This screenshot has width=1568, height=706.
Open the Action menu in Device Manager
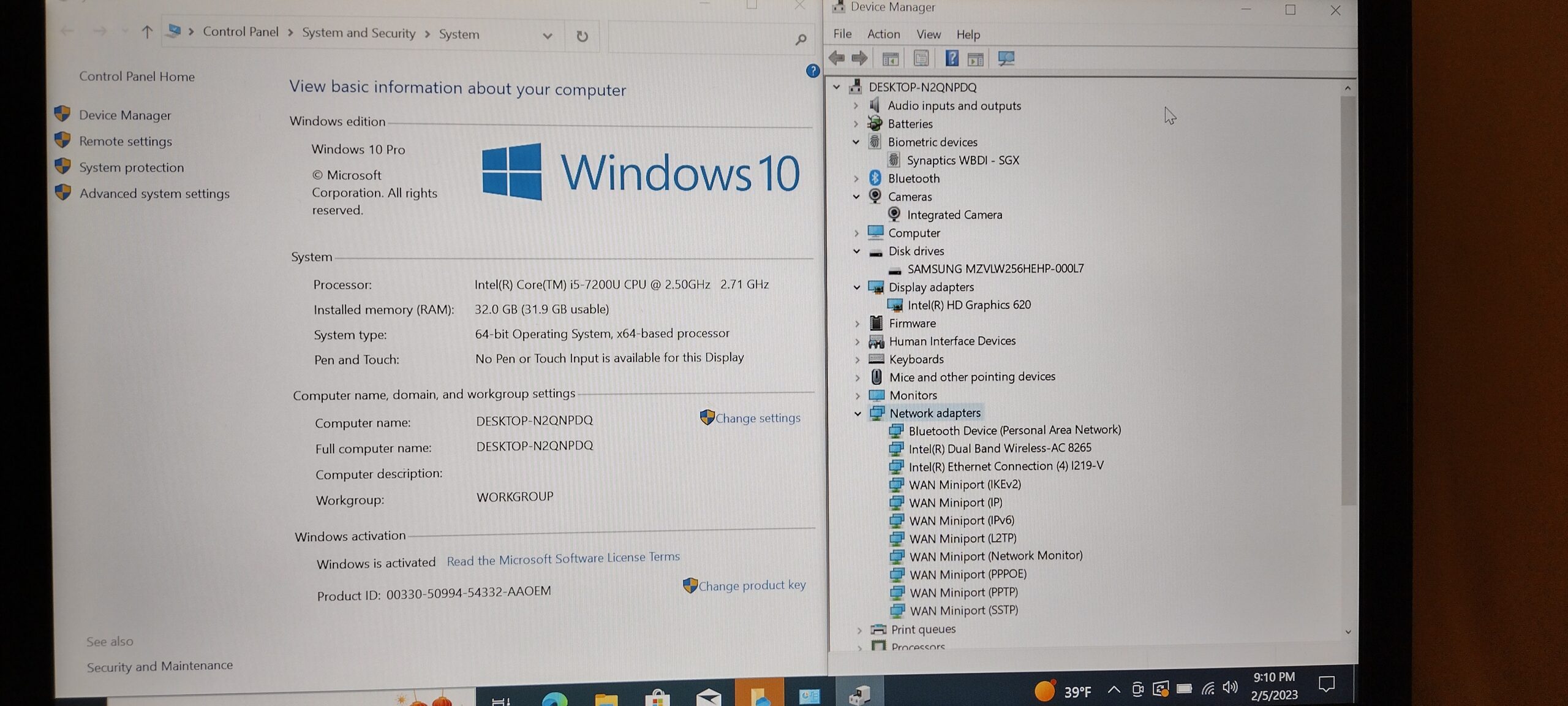(x=883, y=34)
